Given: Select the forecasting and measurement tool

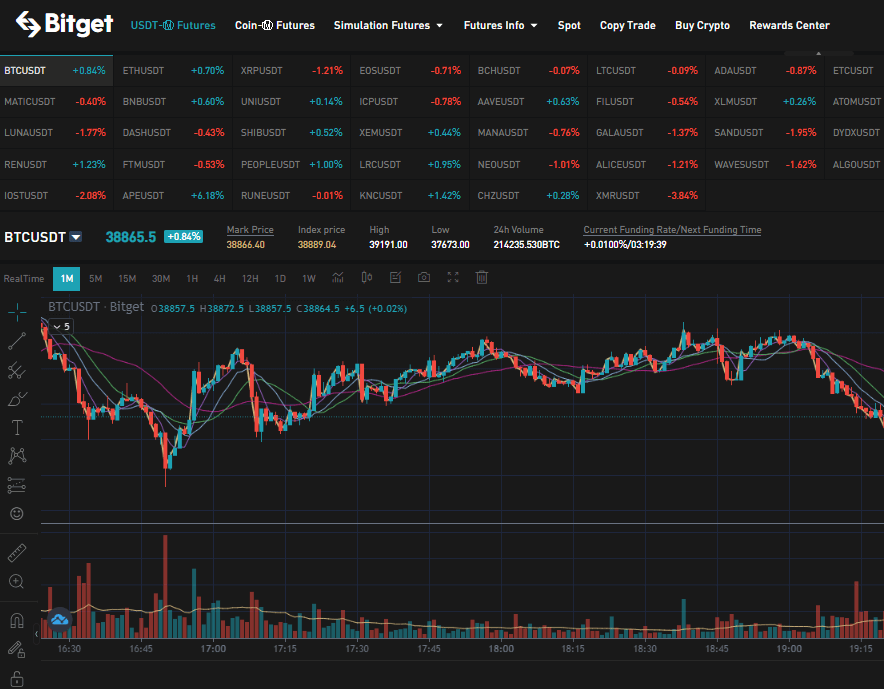Looking at the screenshot, I should [x=17, y=485].
